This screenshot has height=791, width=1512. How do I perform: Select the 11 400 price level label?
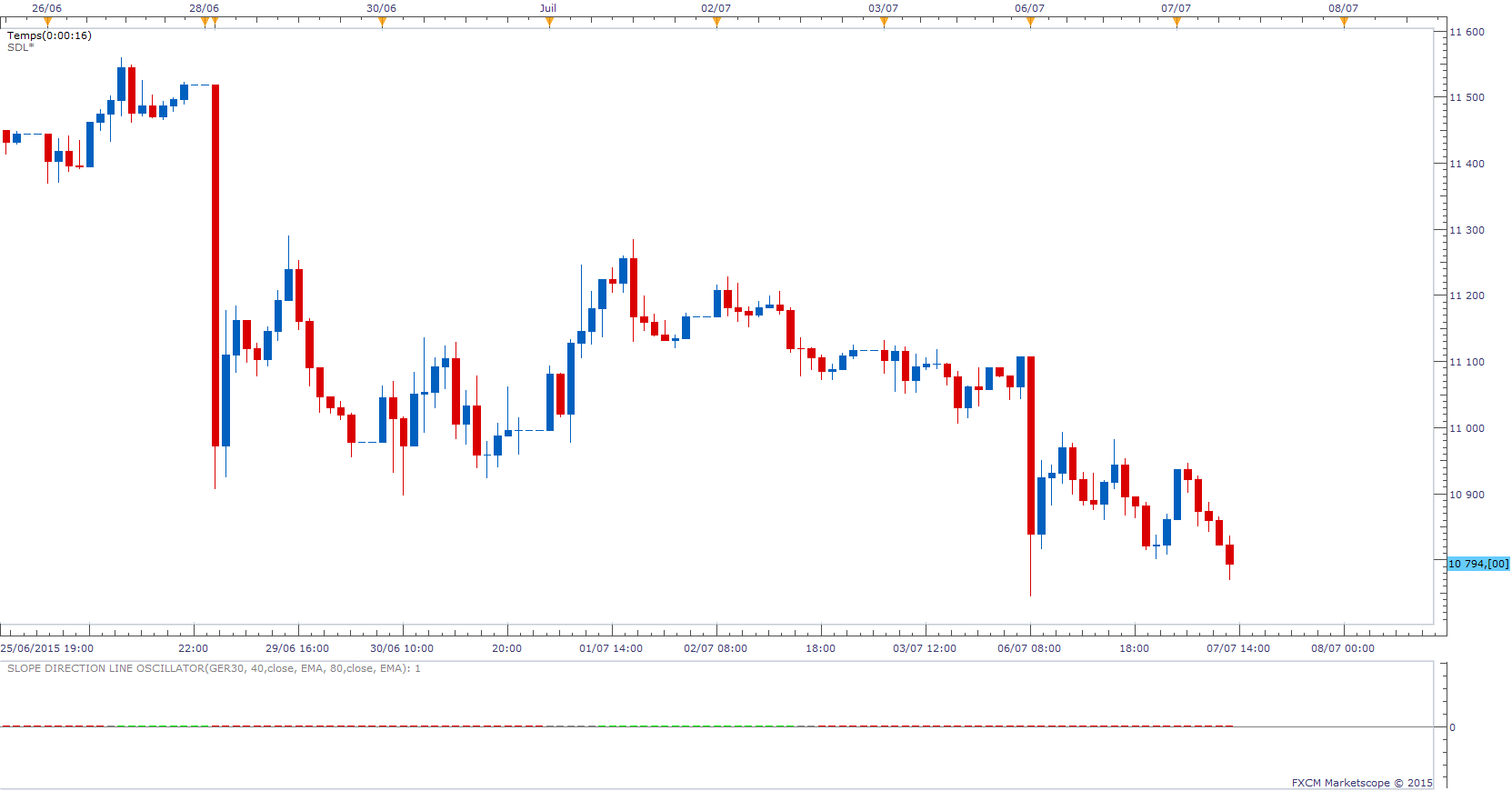(x=1467, y=164)
